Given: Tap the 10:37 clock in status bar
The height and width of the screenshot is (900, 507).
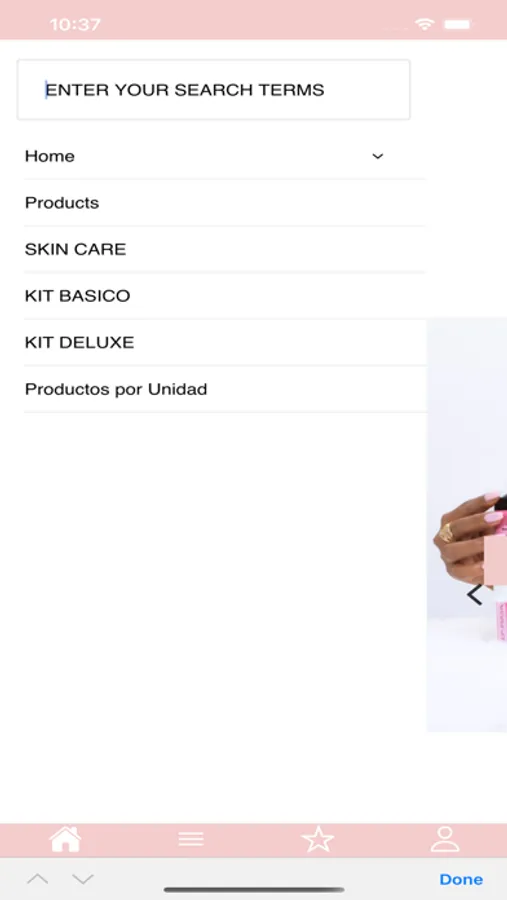Looking at the screenshot, I should click(75, 25).
